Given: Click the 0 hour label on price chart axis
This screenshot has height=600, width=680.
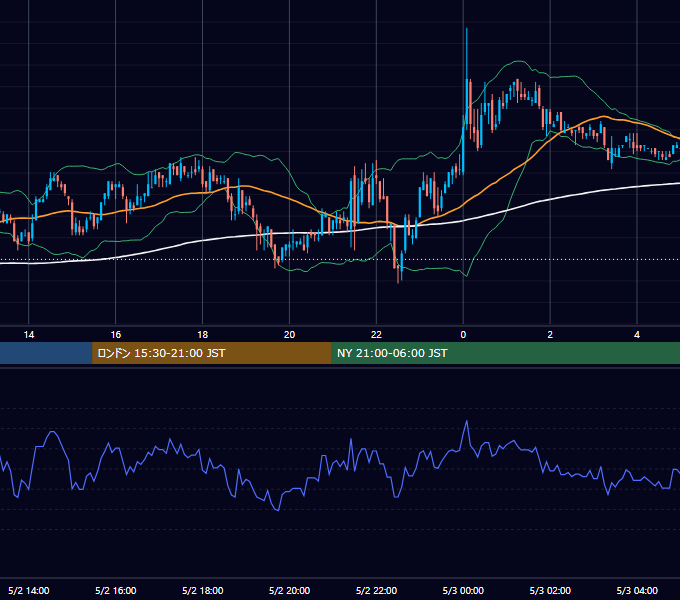Looking at the screenshot, I should [463, 335].
